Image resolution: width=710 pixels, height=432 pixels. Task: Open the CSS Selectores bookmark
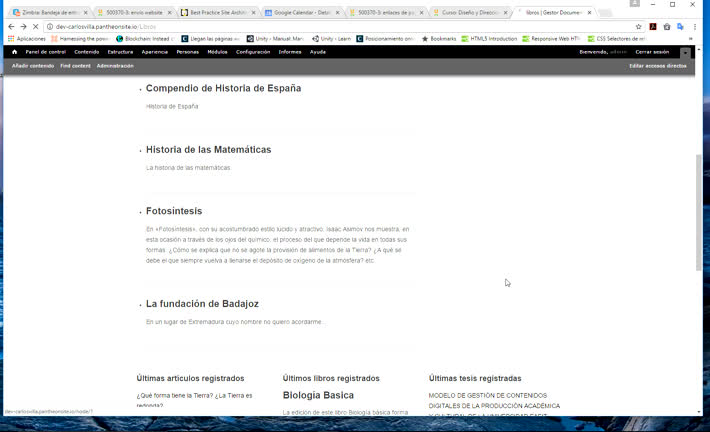(x=616, y=39)
